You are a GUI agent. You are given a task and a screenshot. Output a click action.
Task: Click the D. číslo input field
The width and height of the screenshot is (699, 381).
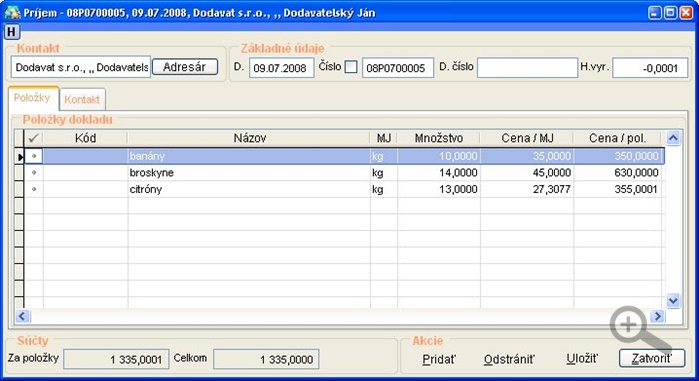527,68
